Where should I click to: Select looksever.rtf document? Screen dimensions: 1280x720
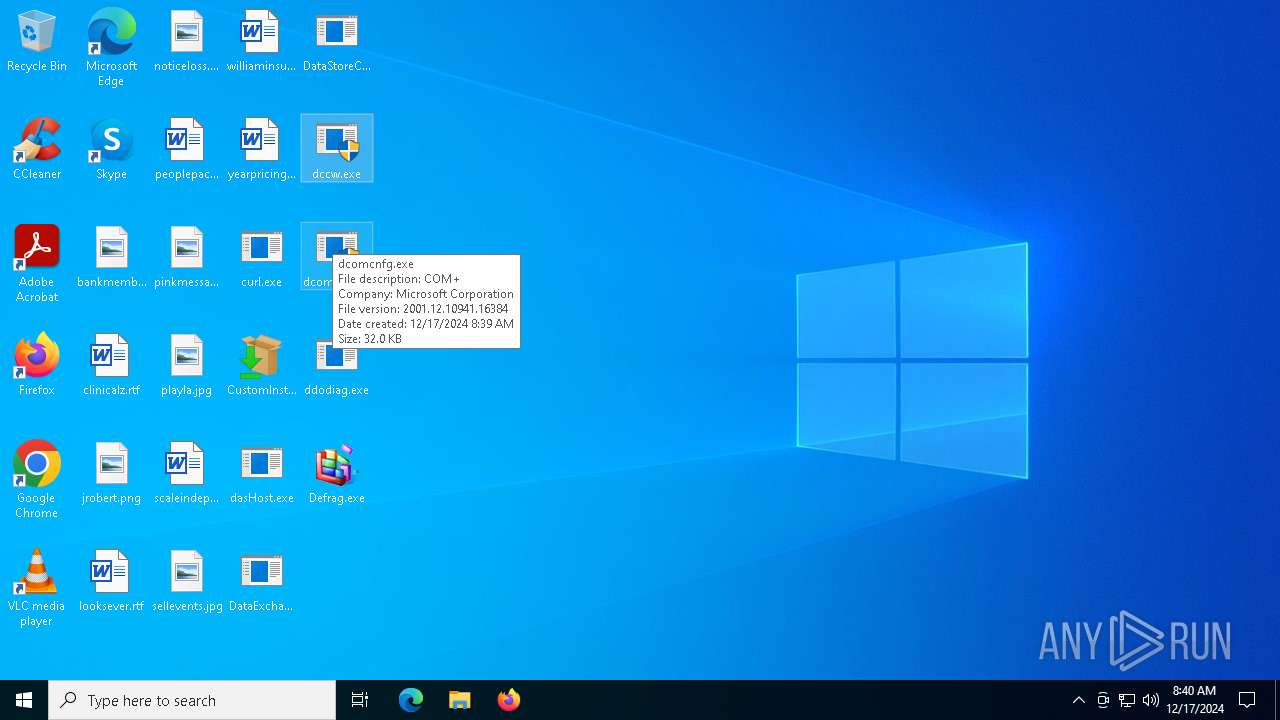coord(111,582)
